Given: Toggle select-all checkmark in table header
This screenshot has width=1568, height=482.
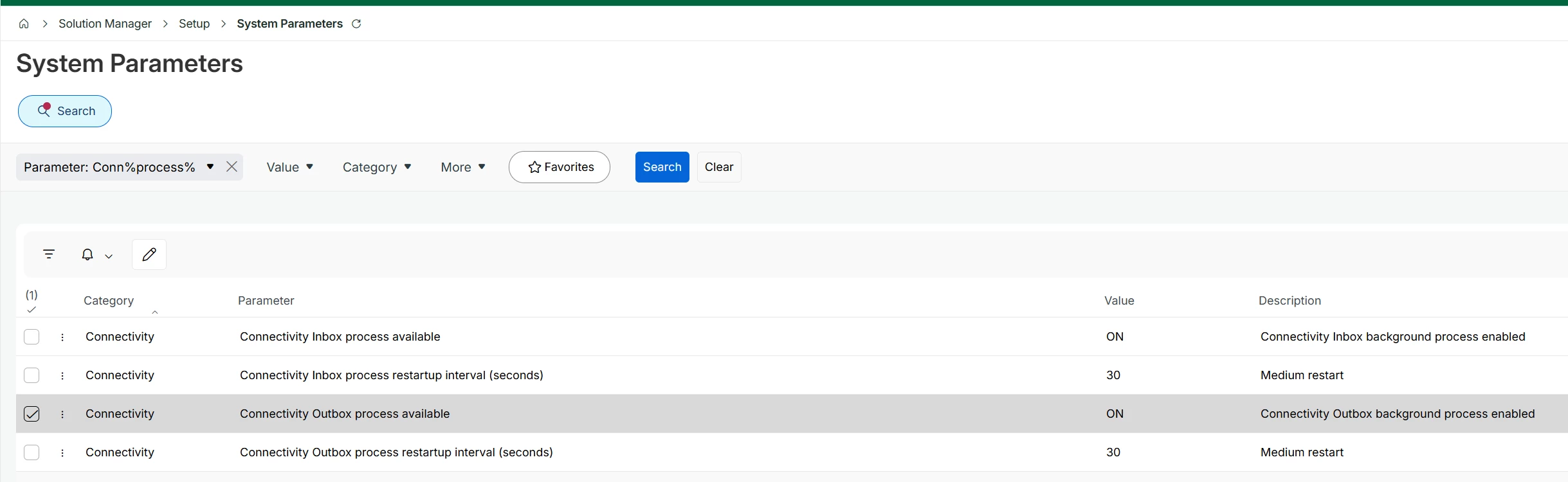Looking at the screenshot, I should pos(32,310).
